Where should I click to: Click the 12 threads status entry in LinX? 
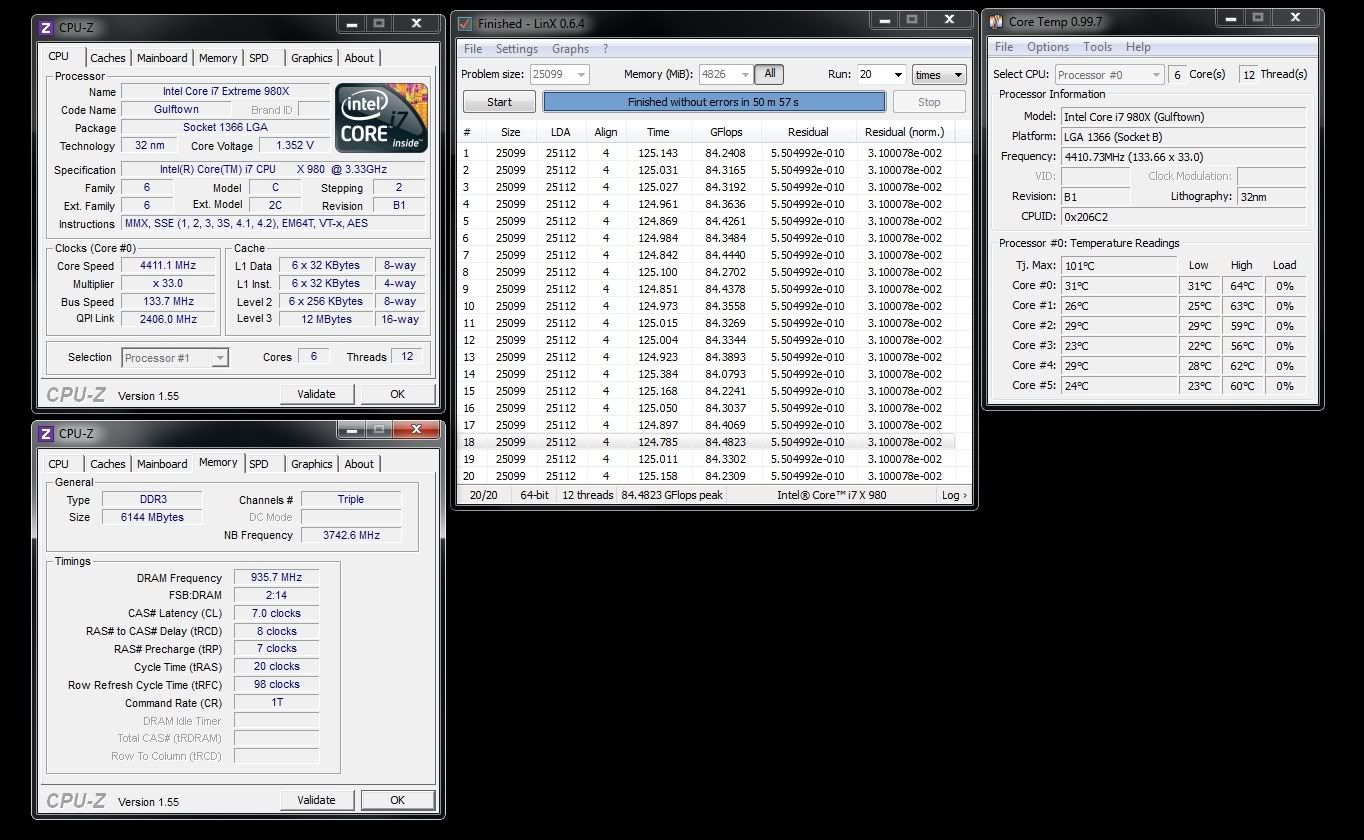point(588,495)
